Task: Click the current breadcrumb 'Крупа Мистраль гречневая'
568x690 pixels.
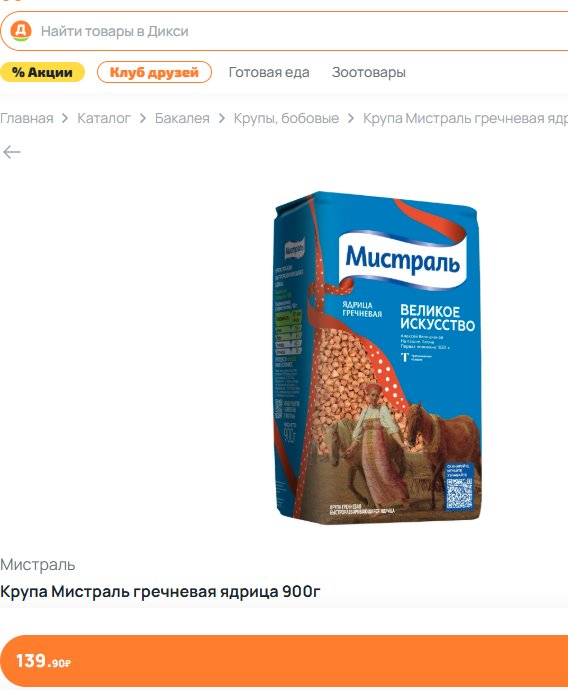Action: (x=465, y=118)
